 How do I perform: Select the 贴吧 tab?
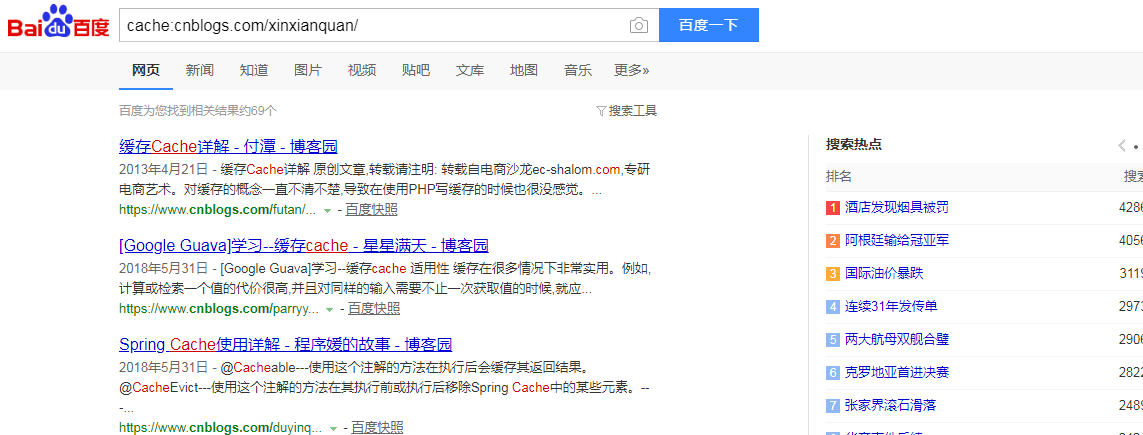(415, 70)
